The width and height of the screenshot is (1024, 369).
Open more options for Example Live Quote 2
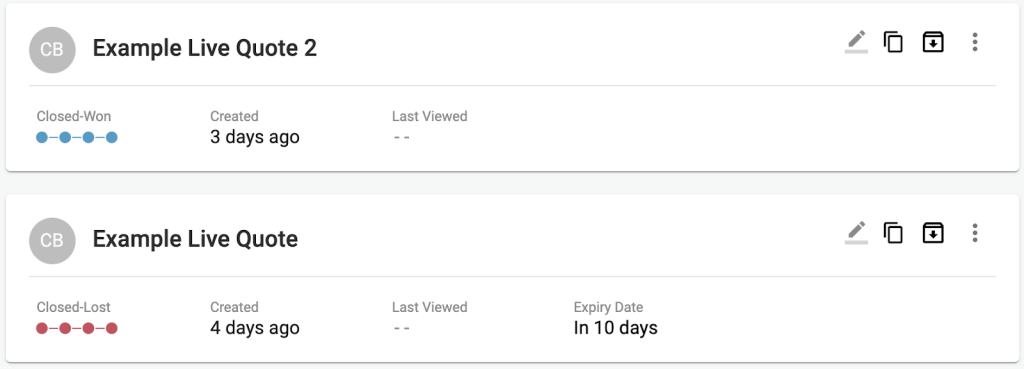click(x=974, y=42)
